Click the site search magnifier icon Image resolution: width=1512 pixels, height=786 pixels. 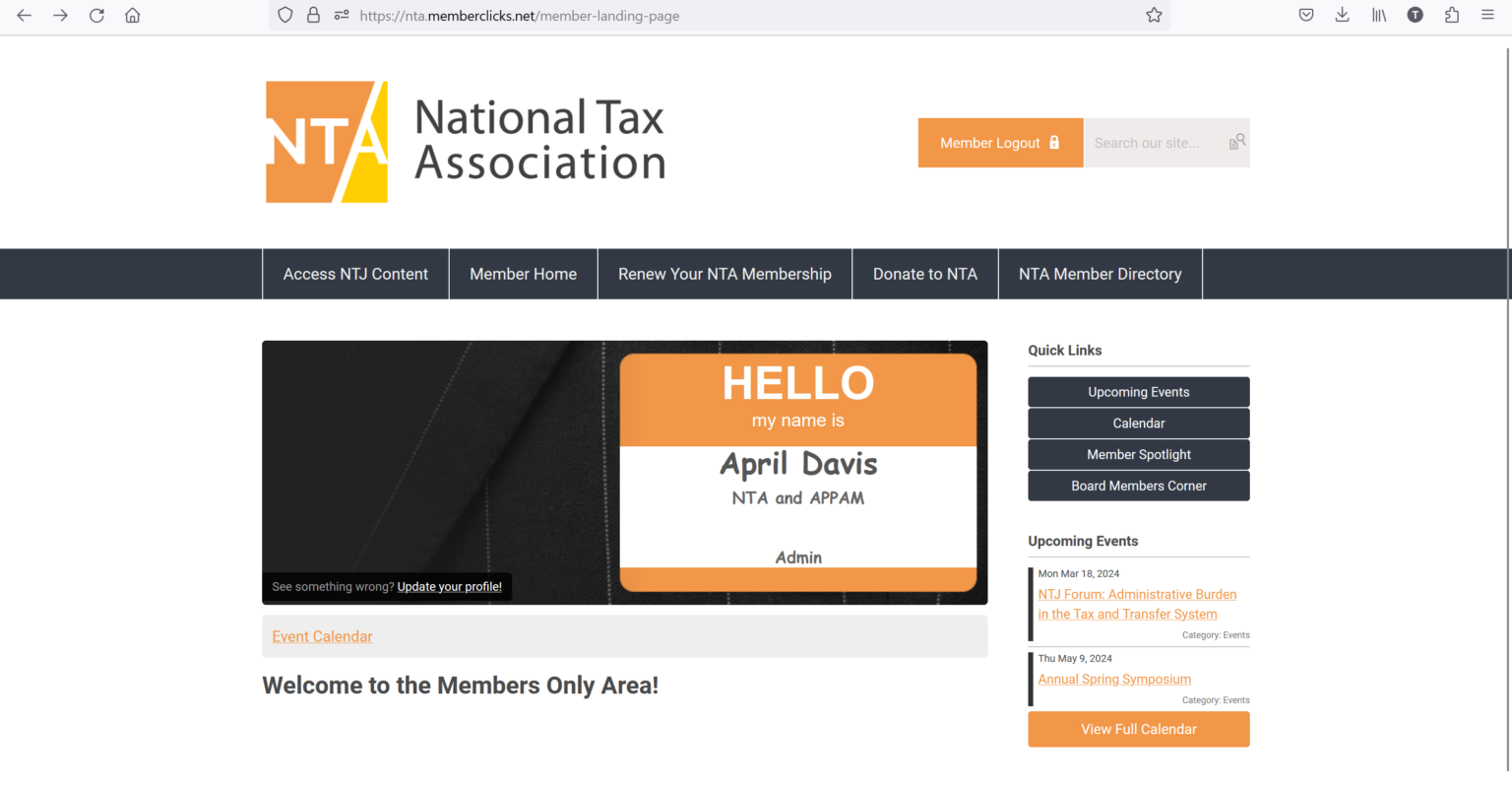[1236, 142]
